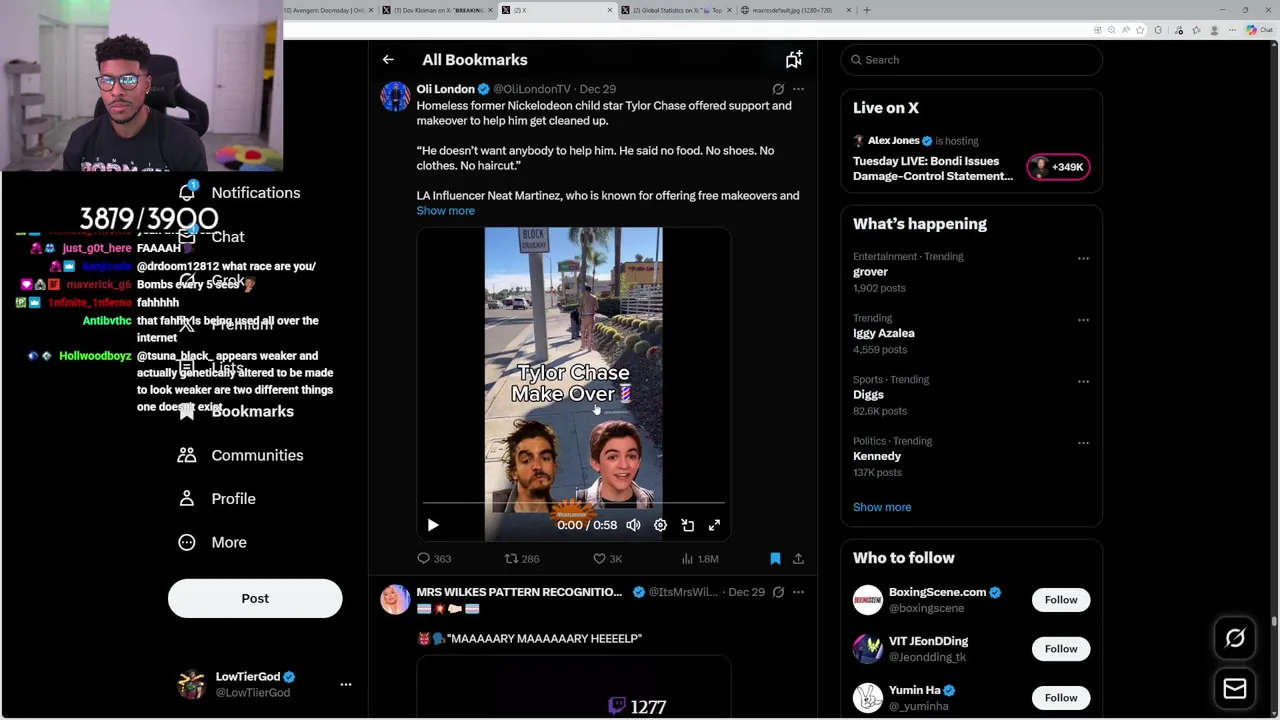This screenshot has height=720, width=1280.
Task: Click the X search field
Action: [971, 60]
